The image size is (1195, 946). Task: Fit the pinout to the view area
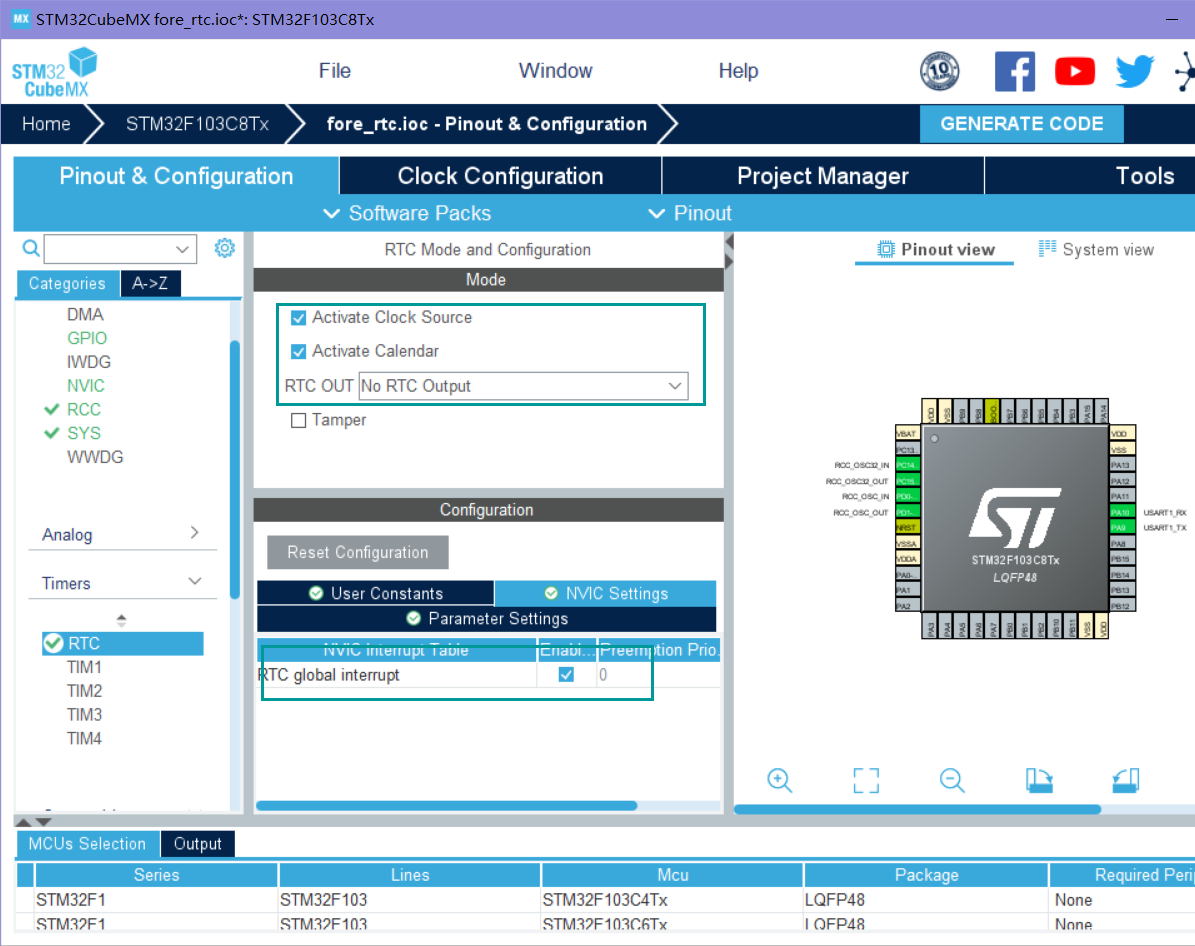coord(866,781)
